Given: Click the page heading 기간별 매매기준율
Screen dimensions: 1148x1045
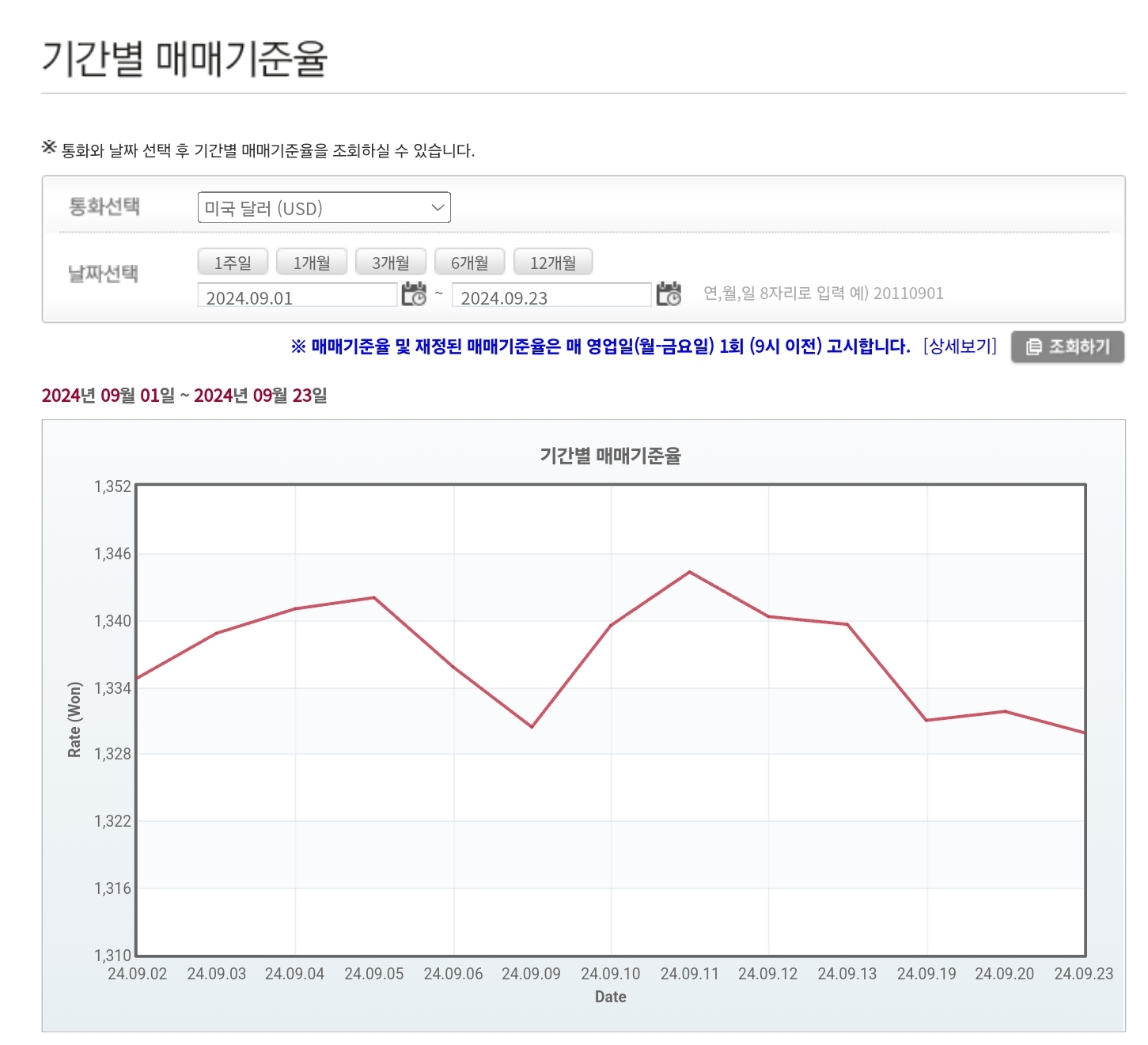Looking at the screenshot, I should tap(184, 59).
